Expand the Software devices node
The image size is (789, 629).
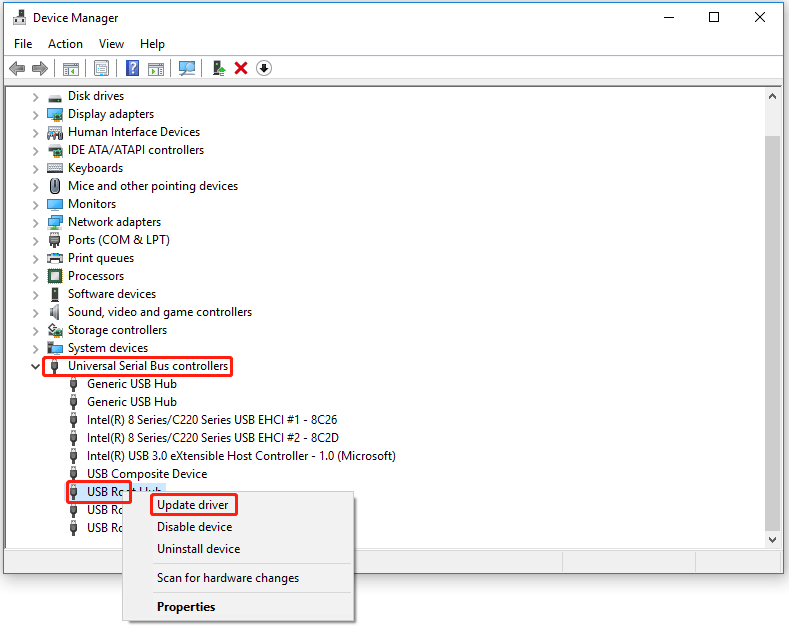pos(35,294)
